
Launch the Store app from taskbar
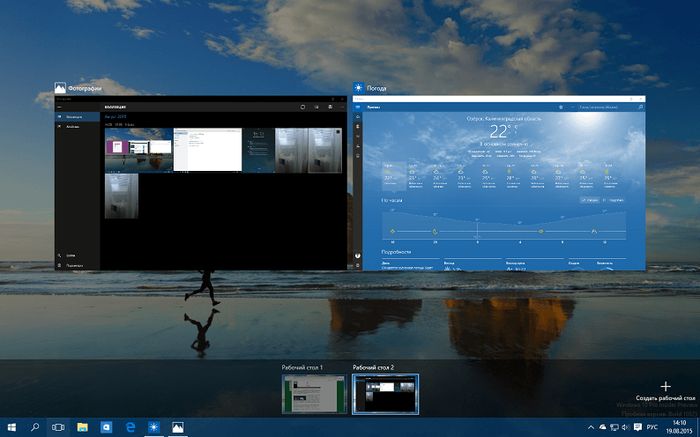point(106,427)
